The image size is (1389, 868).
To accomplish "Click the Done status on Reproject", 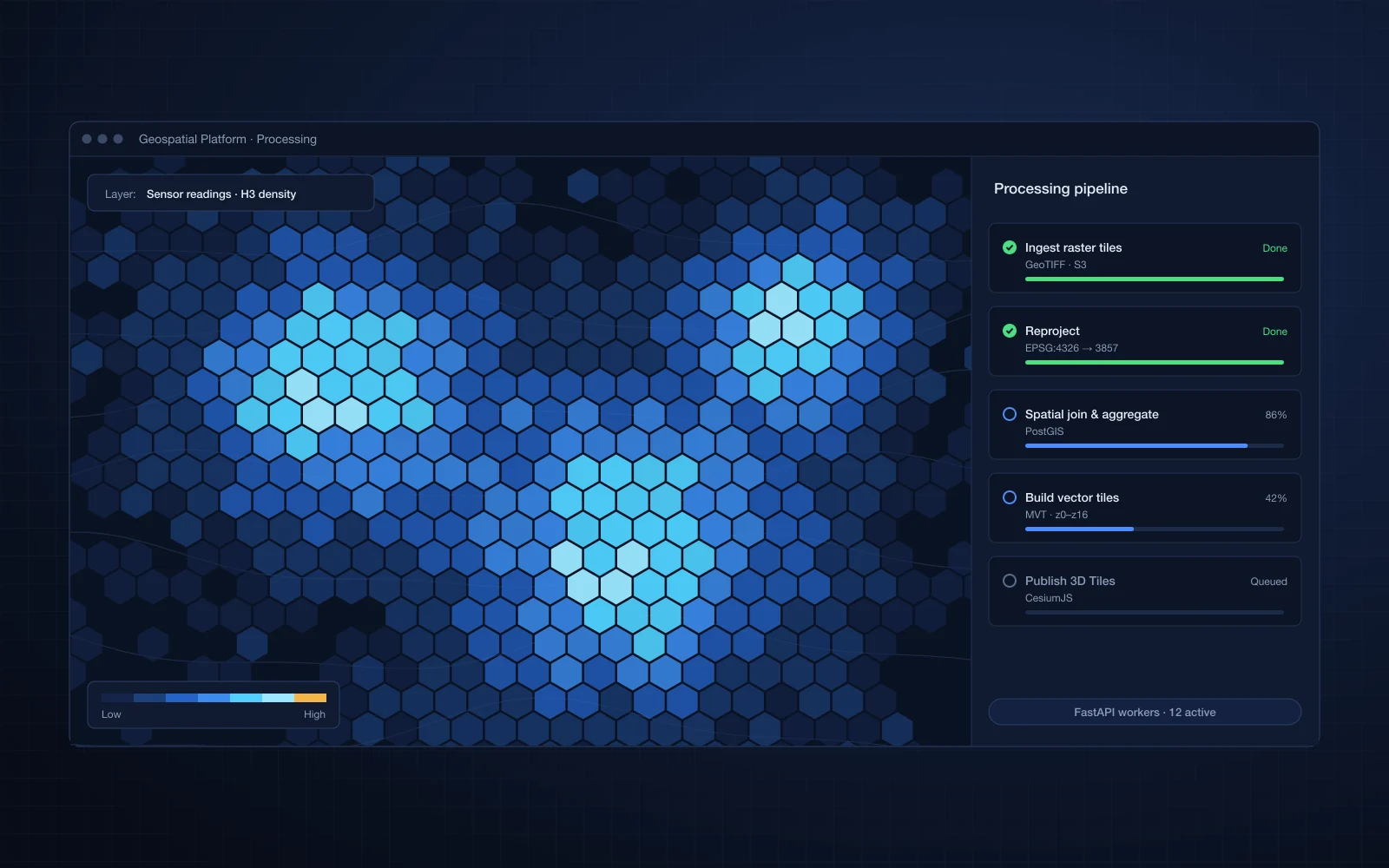I will click(x=1274, y=332).
